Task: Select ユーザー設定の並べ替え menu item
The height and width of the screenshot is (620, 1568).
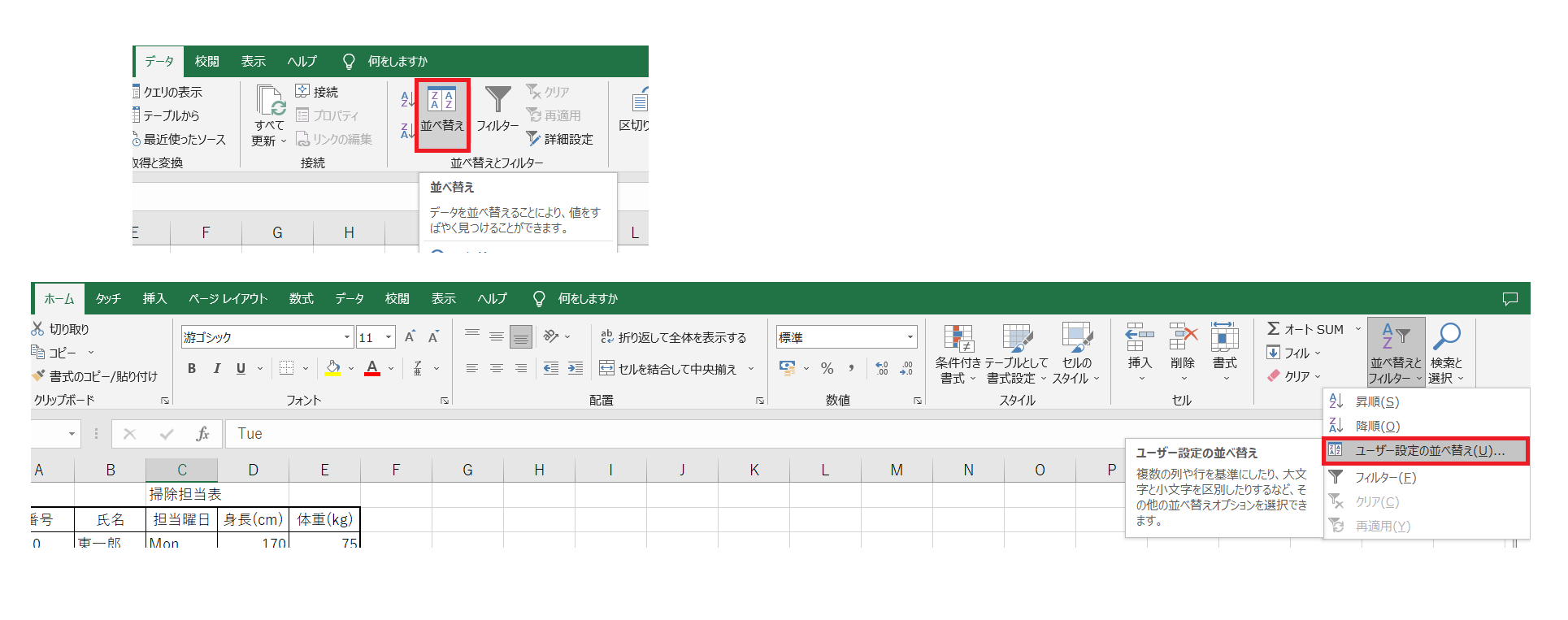Action: click(x=1428, y=451)
